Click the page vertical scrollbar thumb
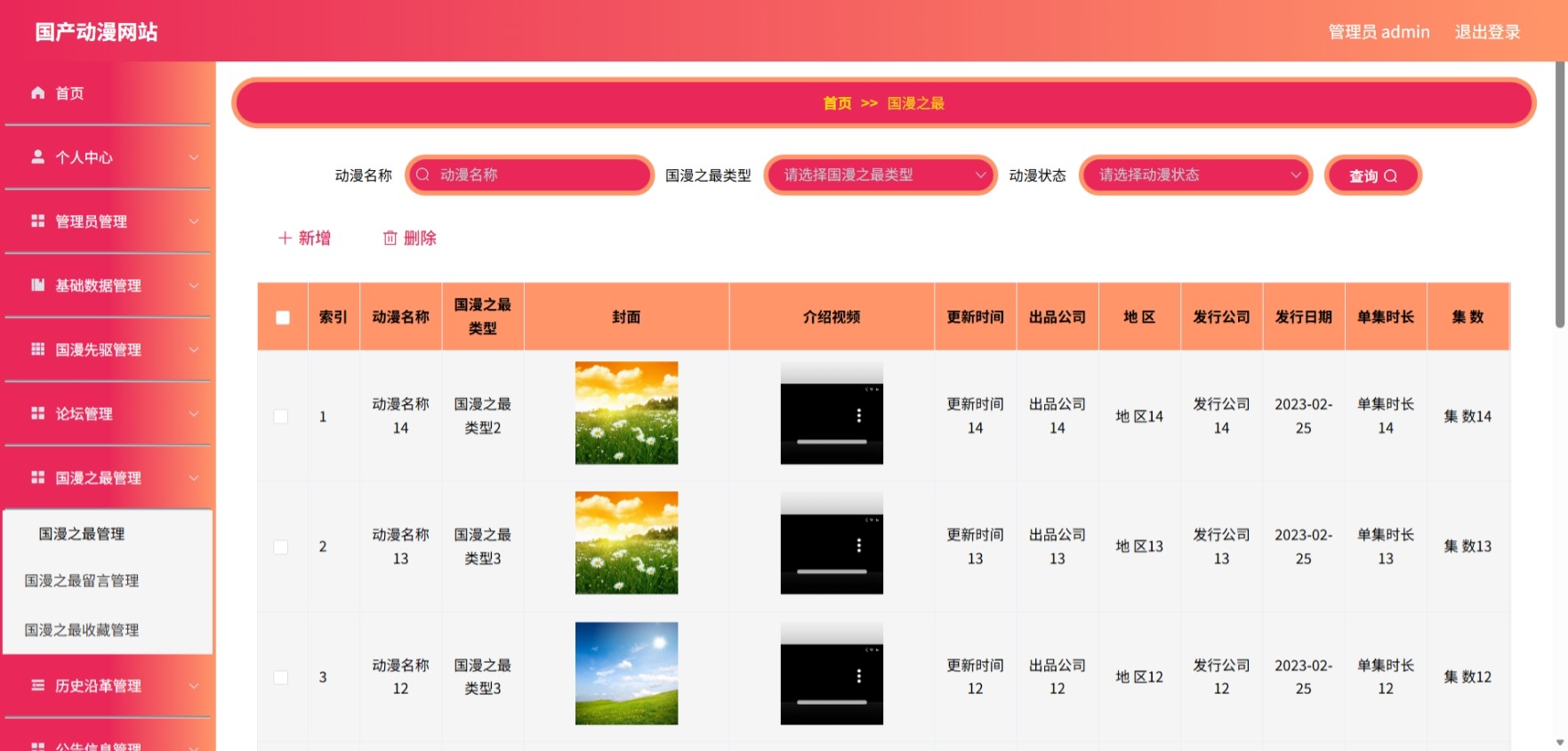 click(x=1560, y=196)
